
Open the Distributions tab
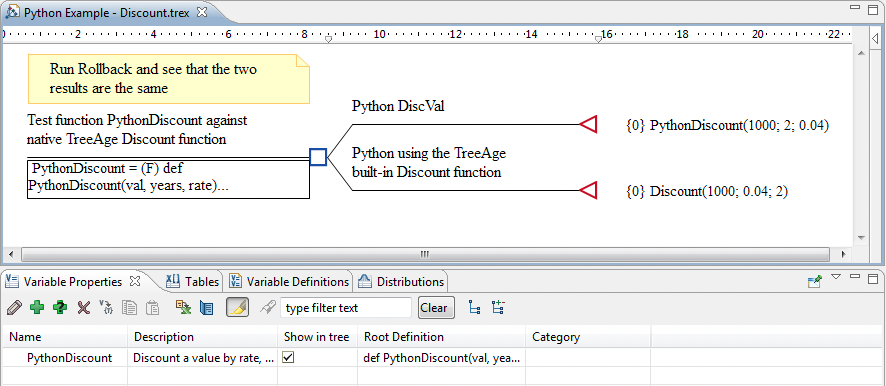point(402,281)
